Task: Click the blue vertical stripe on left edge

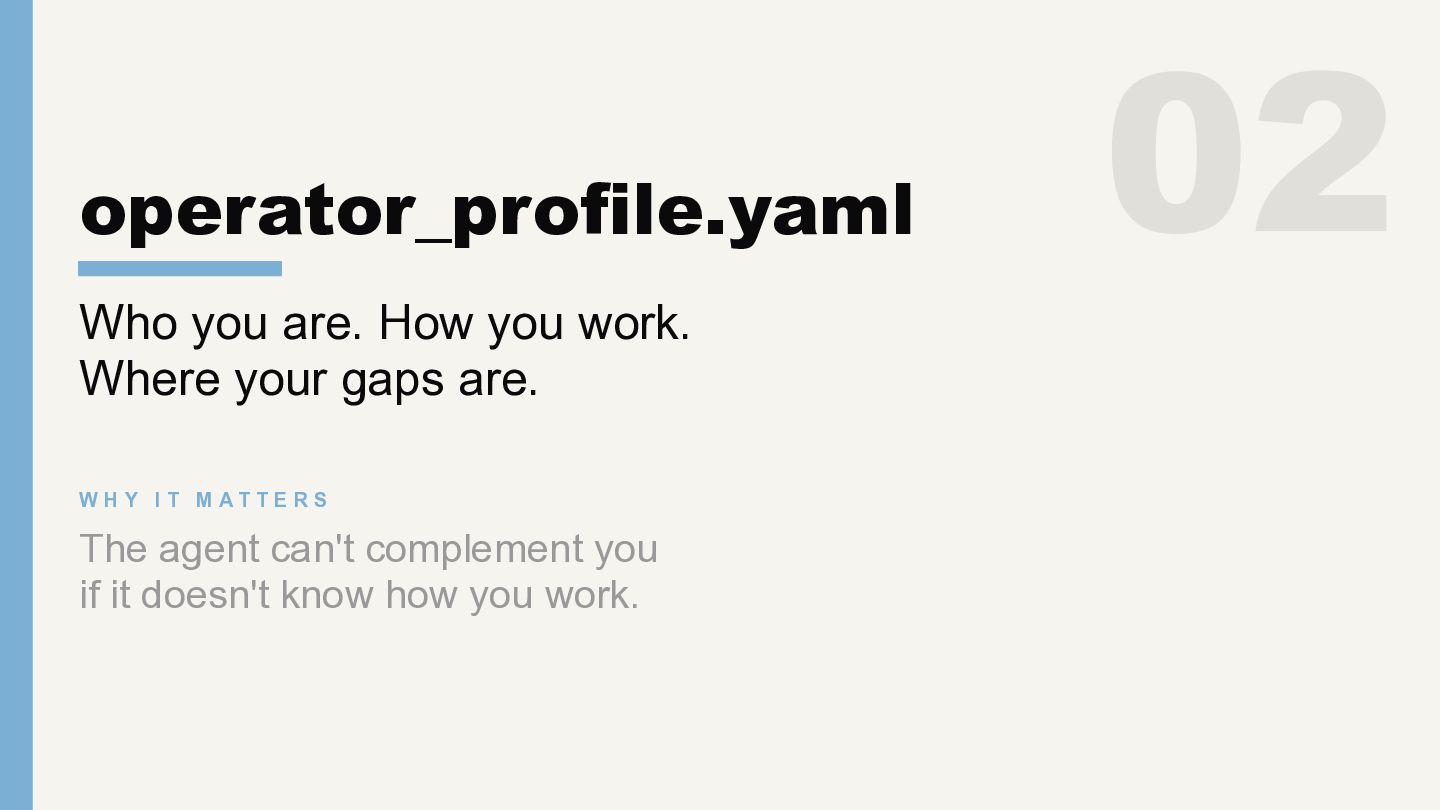Action: click(16, 405)
